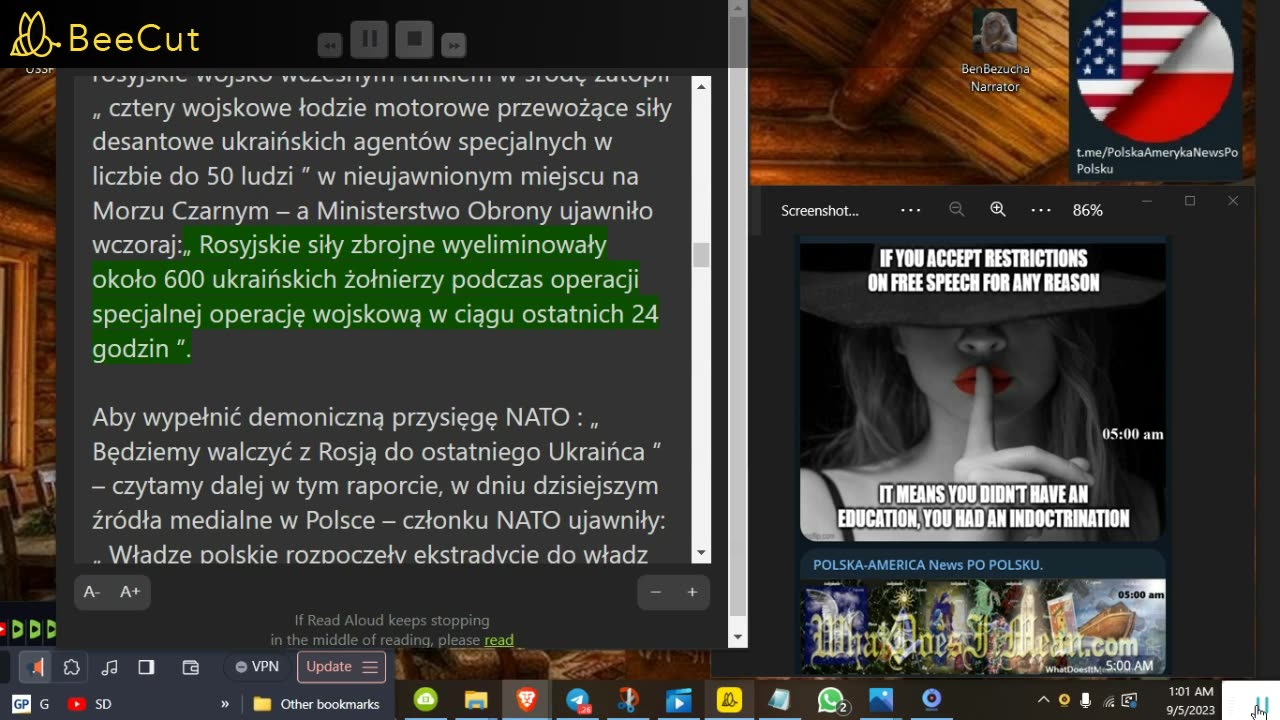Open the scissors snipping tool taskbar icon
The width and height of the screenshot is (1280, 720).
click(628, 700)
